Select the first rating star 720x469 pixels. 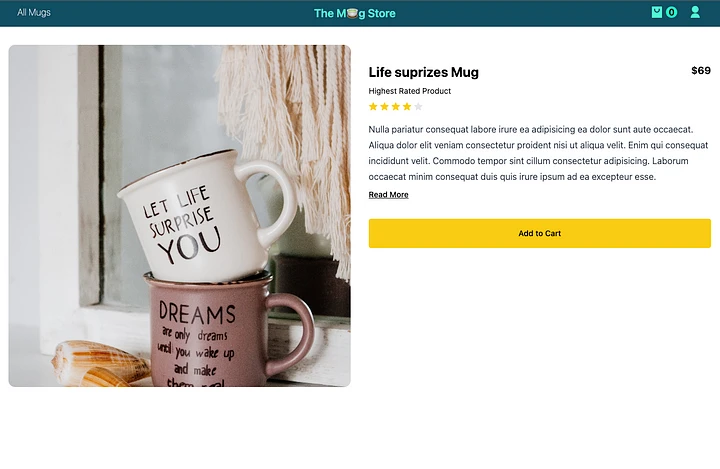[x=373, y=107]
